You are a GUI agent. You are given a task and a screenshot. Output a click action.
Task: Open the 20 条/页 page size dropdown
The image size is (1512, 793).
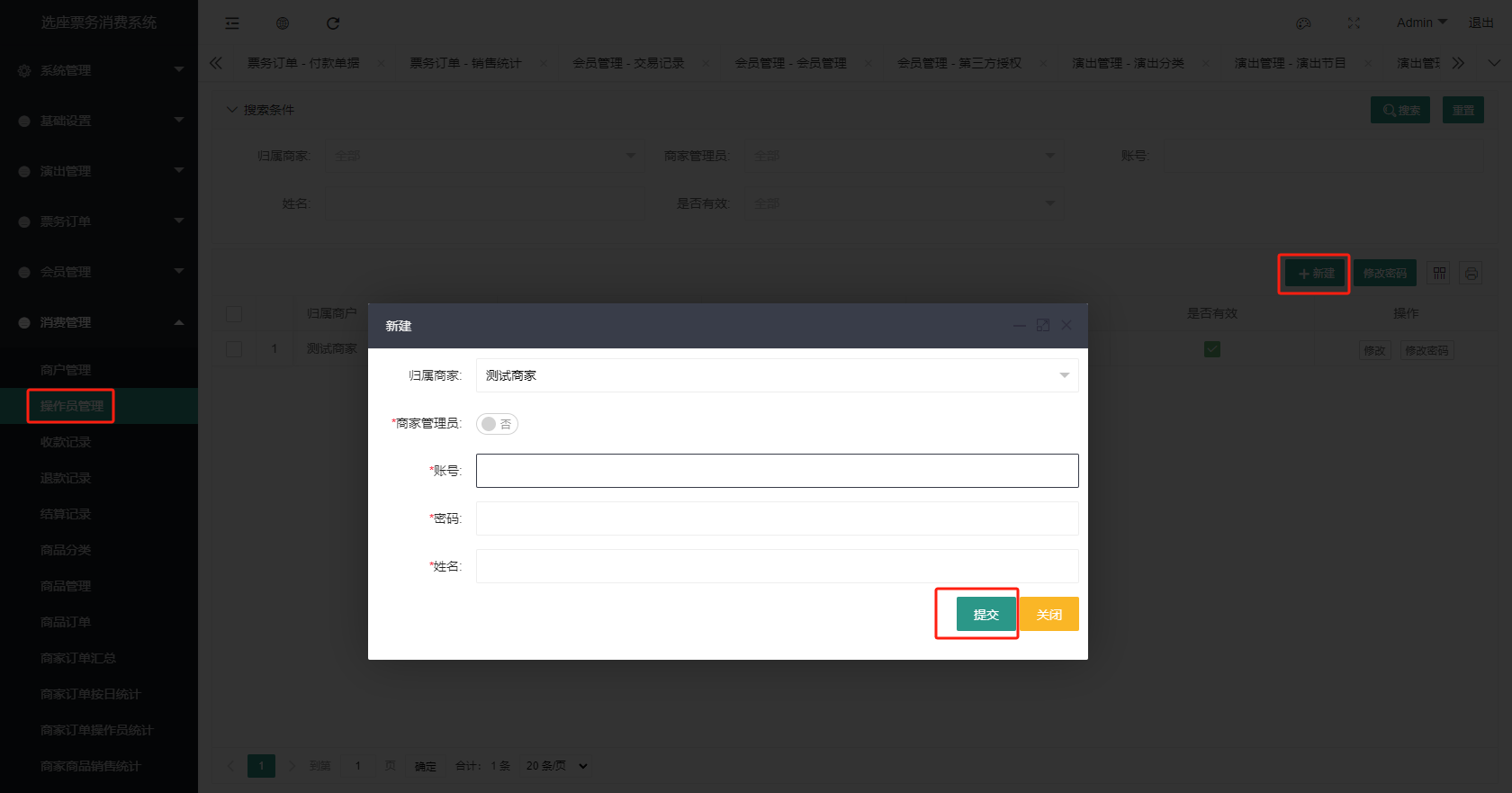pos(557,766)
